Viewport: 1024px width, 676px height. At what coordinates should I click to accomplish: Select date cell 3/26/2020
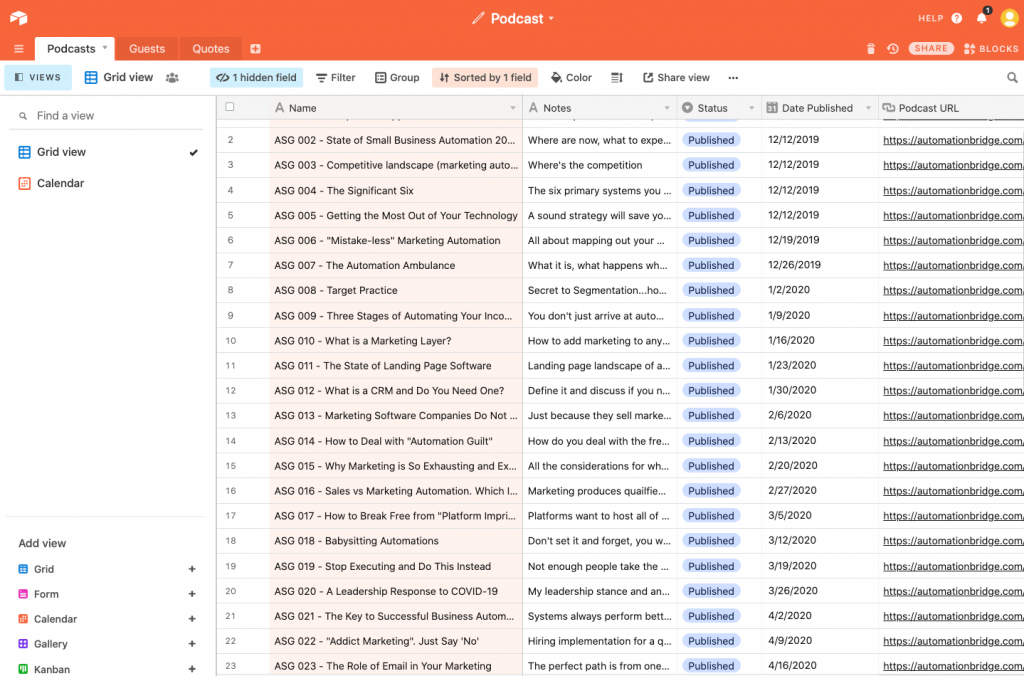(820, 591)
